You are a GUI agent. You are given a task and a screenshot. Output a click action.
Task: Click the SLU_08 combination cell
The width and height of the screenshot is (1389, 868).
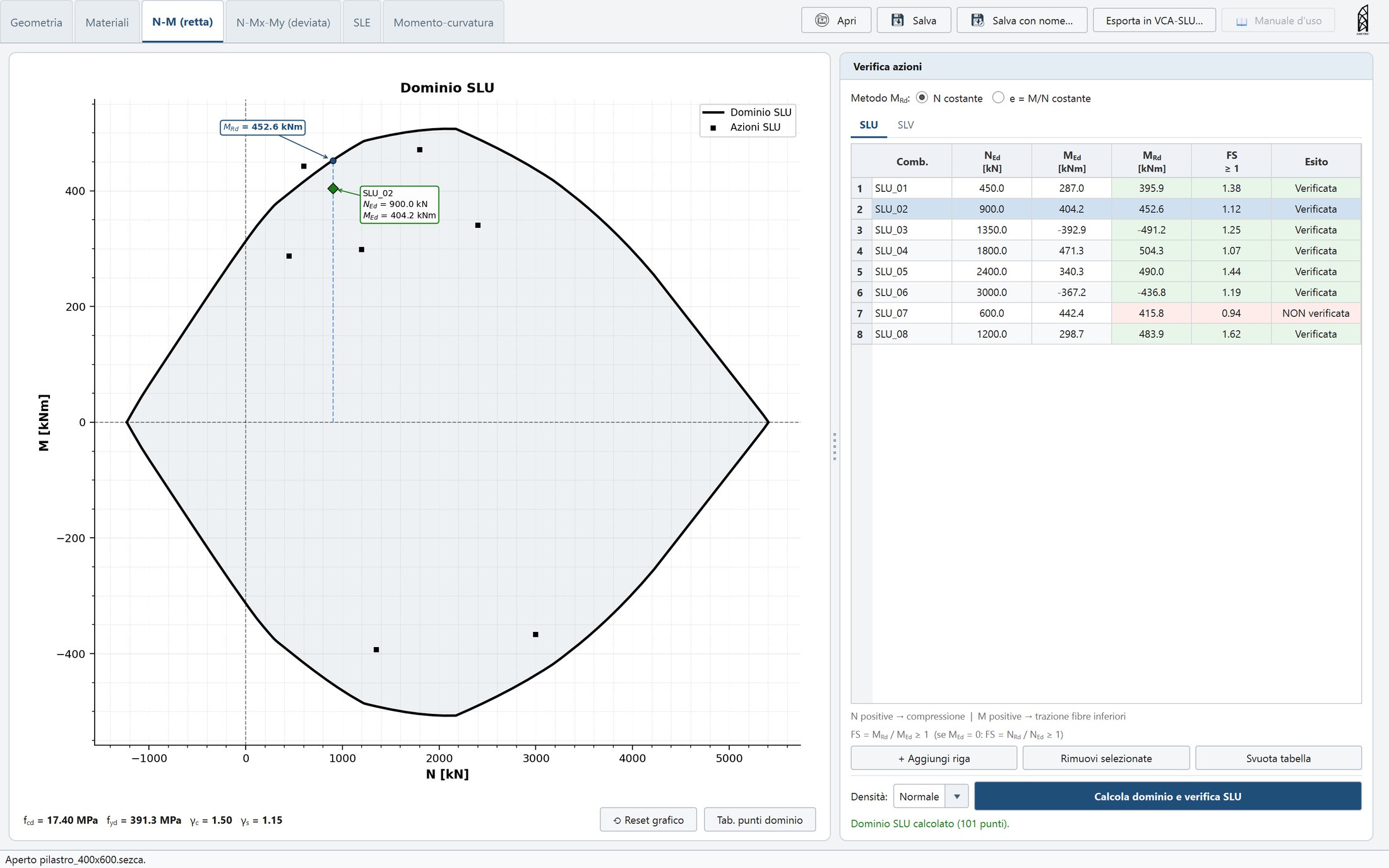coord(912,334)
